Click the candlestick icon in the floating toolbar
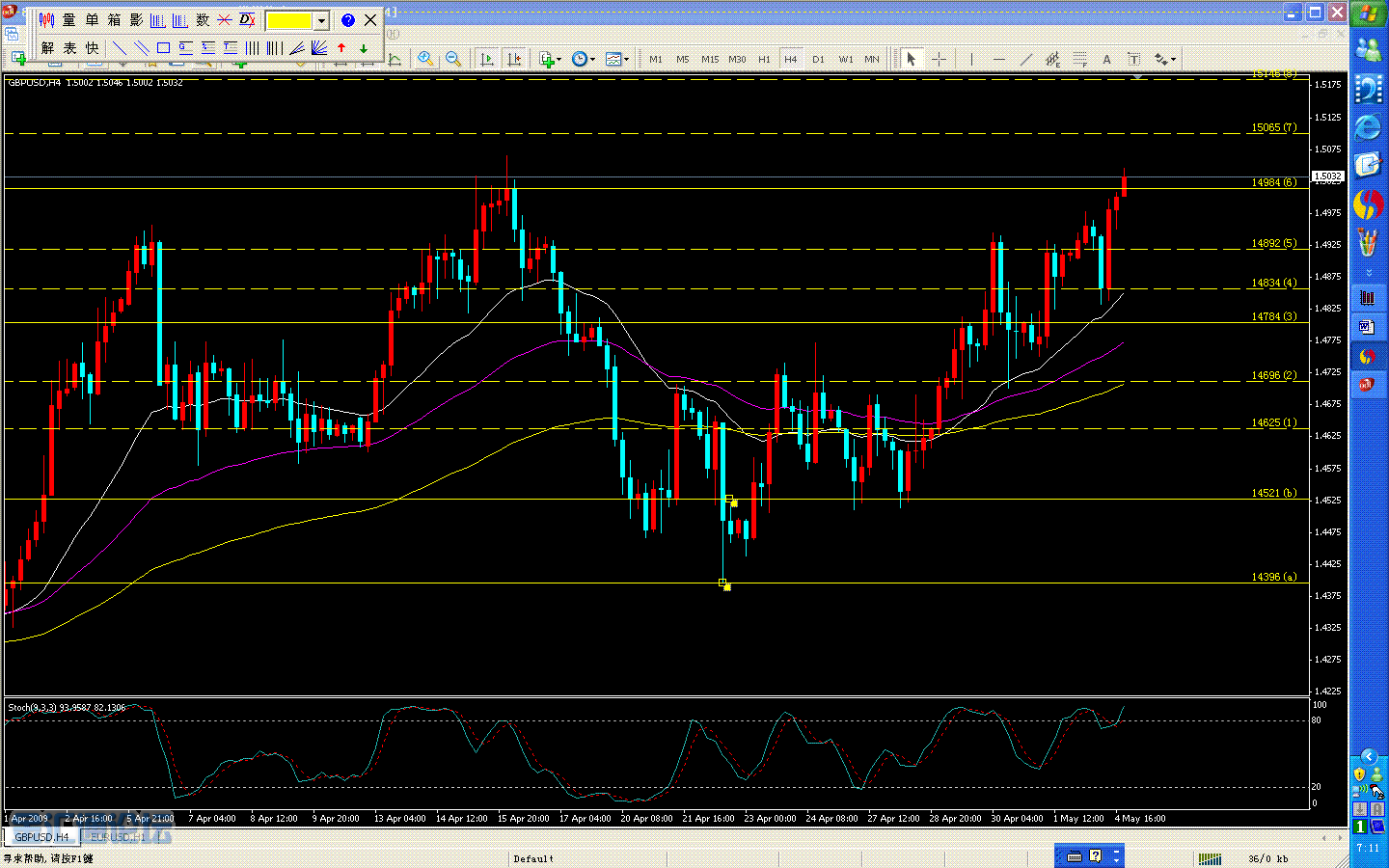The width and height of the screenshot is (1389, 868). [x=46, y=20]
